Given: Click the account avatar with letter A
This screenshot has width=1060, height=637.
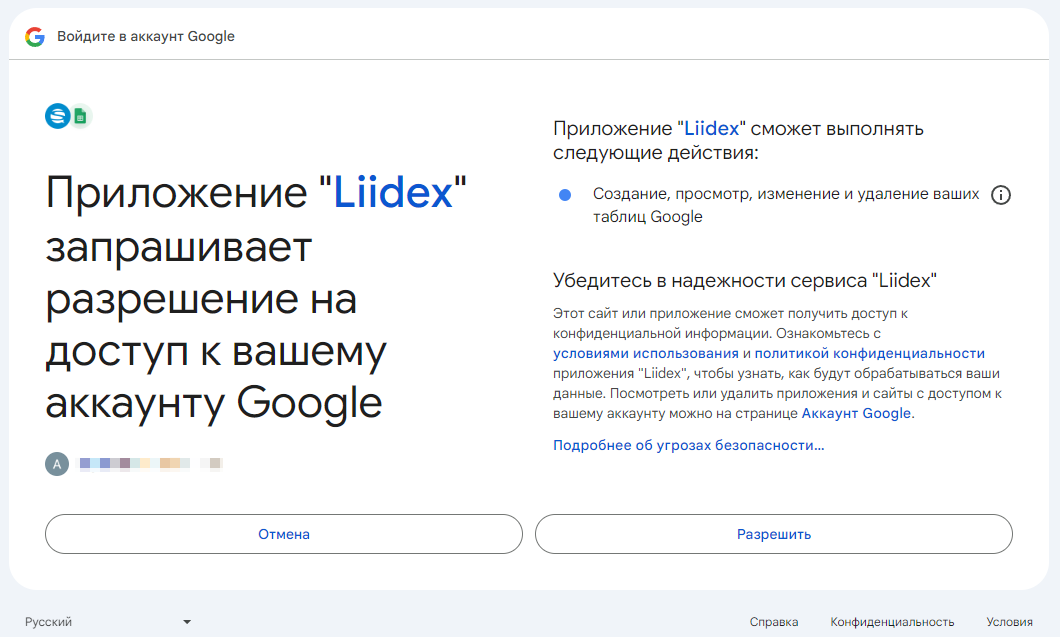Looking at the screenshot, I should click(57, 464).
